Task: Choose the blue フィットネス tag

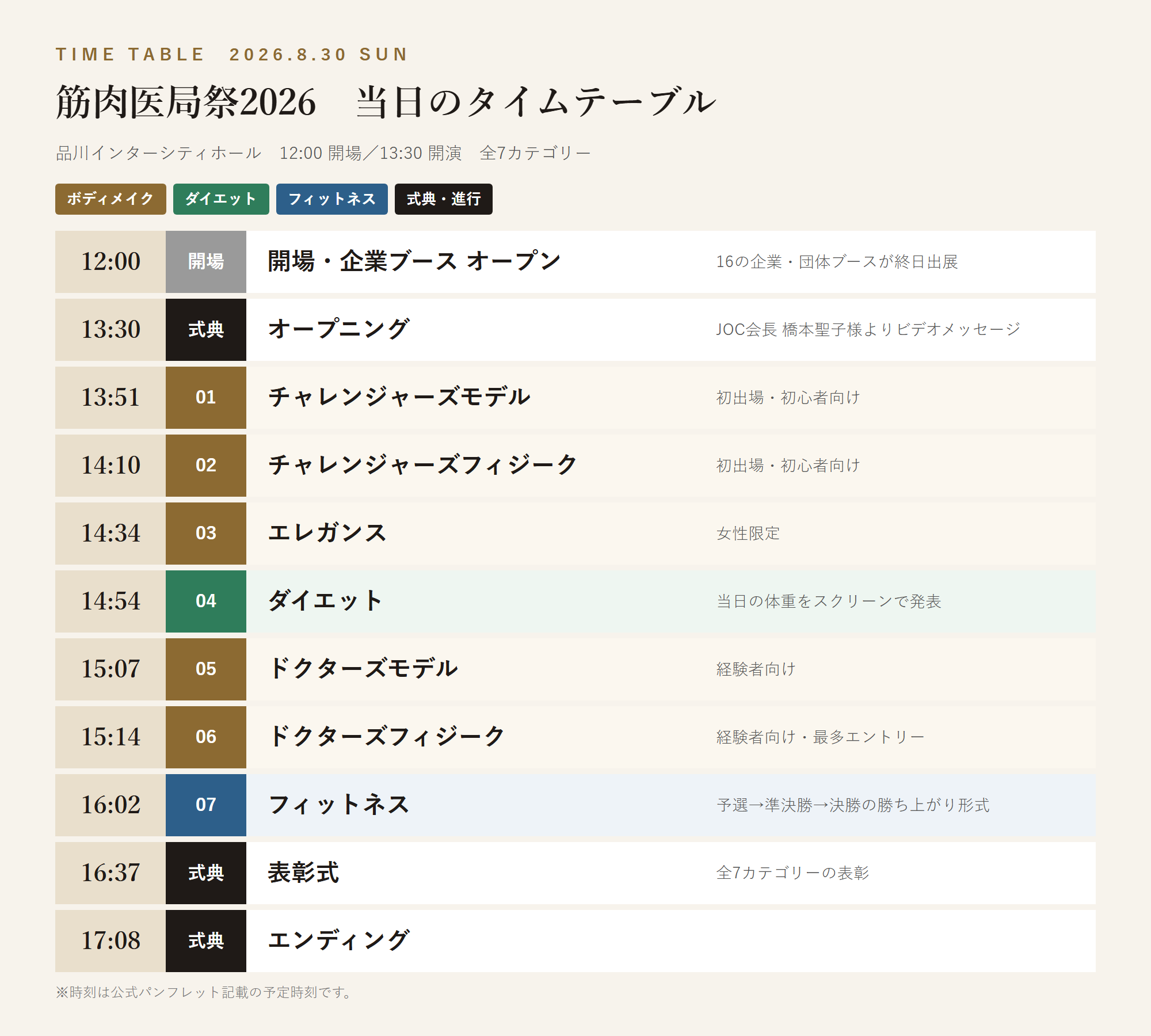Action: coord(332,199)
